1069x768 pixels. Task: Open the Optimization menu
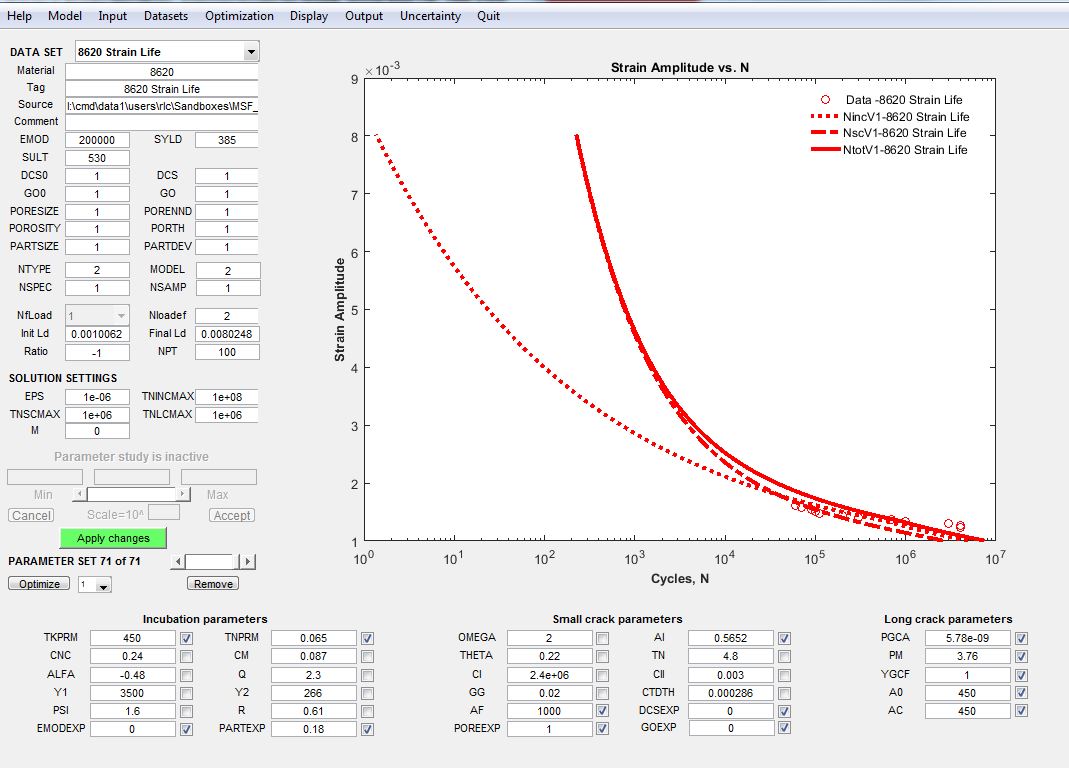coord(239,16)
